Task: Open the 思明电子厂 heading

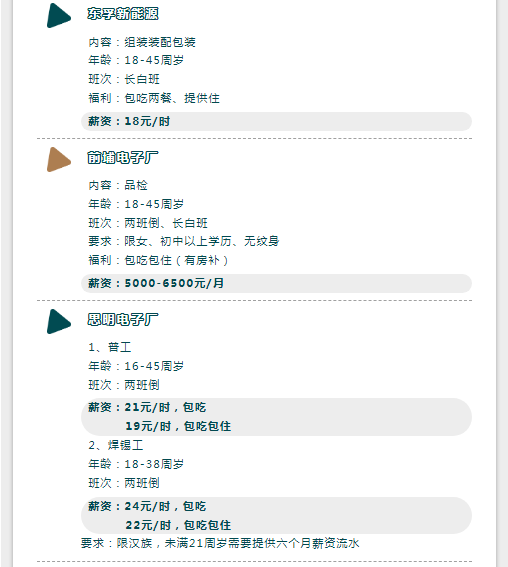Action: pyautogui.click(x=123, y=320)
